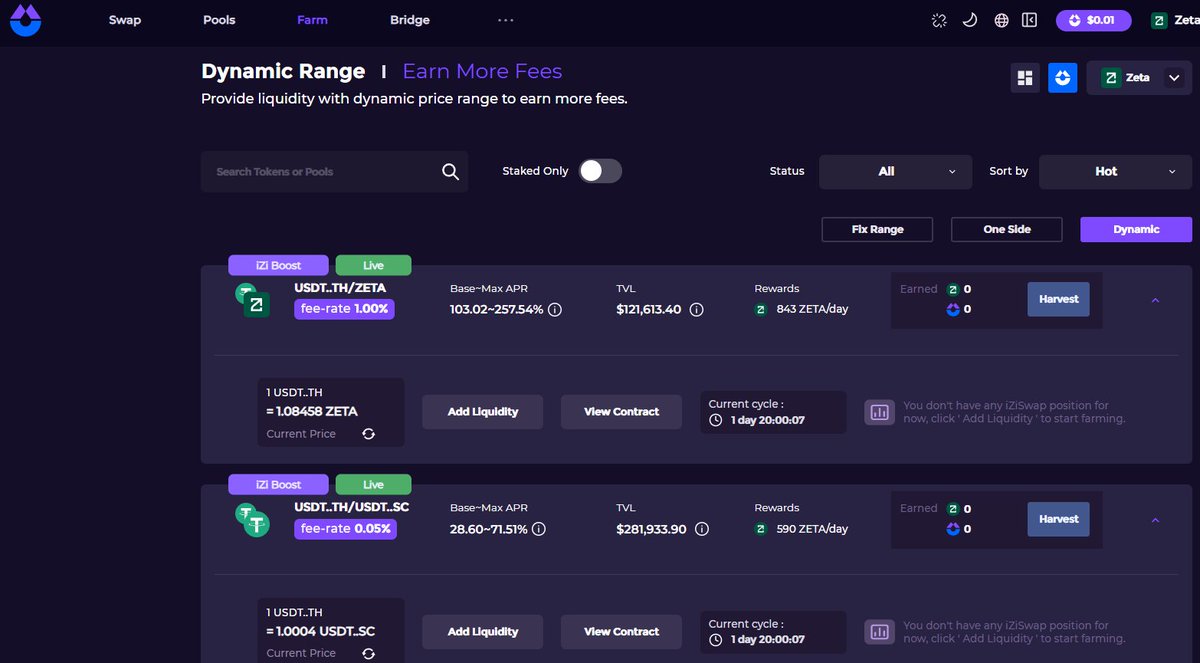
Task: Open the Sort by Hot dropdown
Action: tap(1116, 172)
